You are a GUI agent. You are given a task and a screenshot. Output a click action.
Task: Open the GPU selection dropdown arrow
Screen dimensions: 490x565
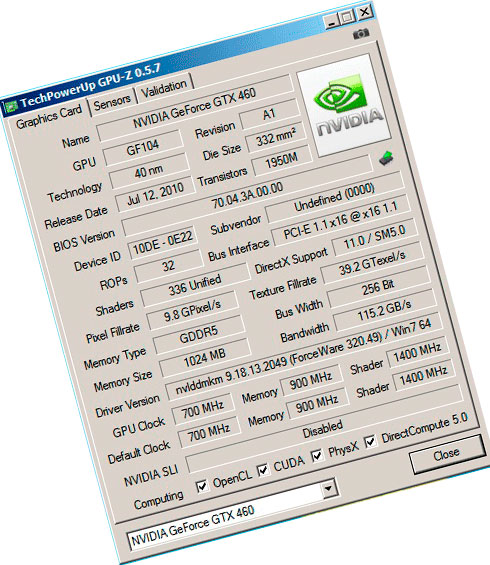[329, 489]
